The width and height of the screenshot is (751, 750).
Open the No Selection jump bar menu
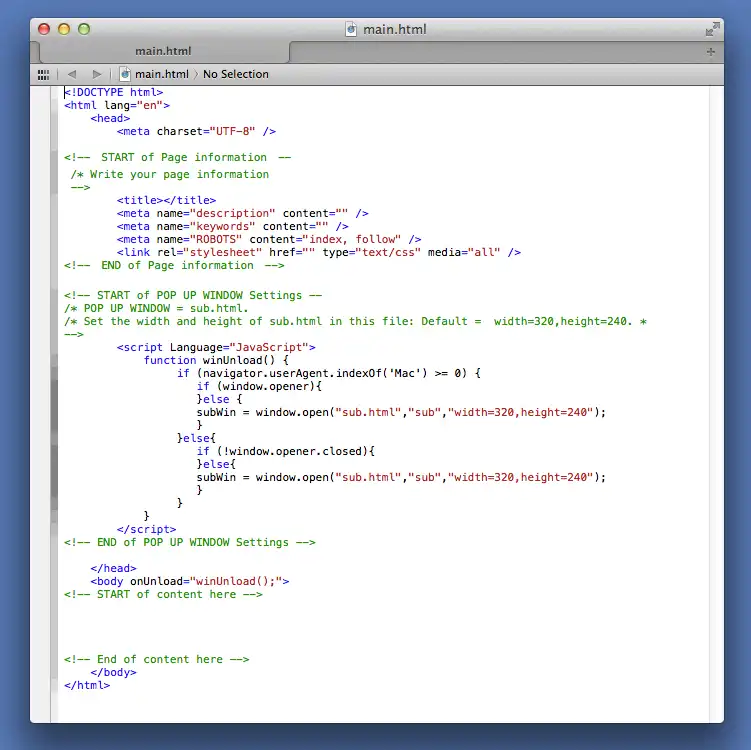[x=236, y=74]
